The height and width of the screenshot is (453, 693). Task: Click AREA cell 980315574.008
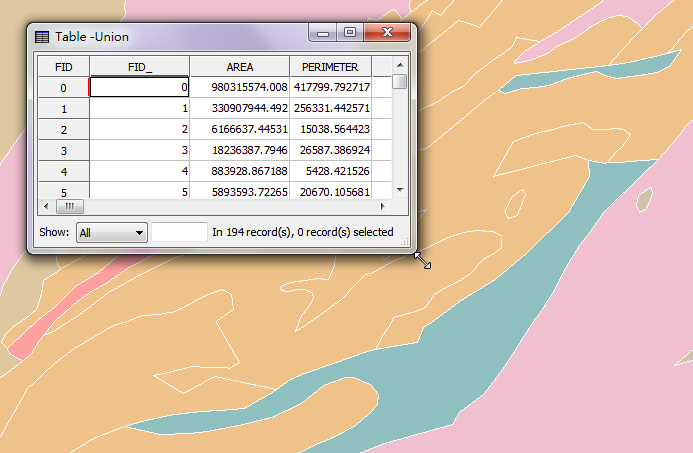click(x=240, y=87)
